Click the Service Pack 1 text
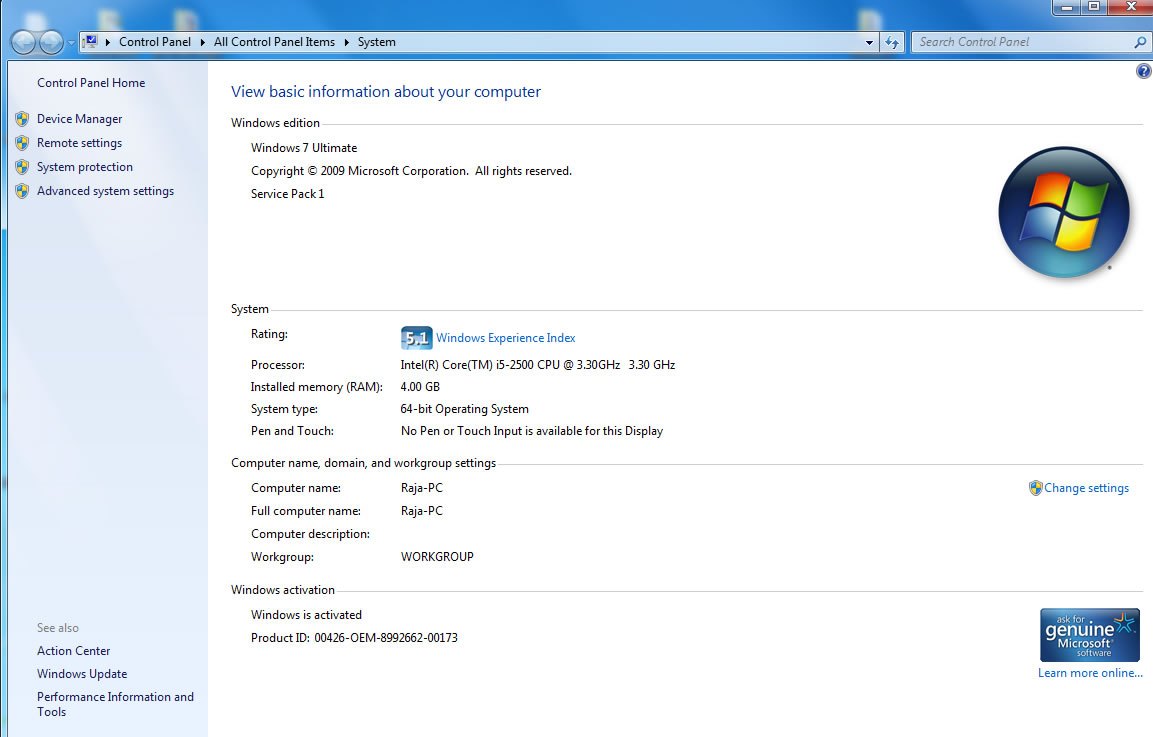The image size is (1153, 737). click(x=288, y=194)
